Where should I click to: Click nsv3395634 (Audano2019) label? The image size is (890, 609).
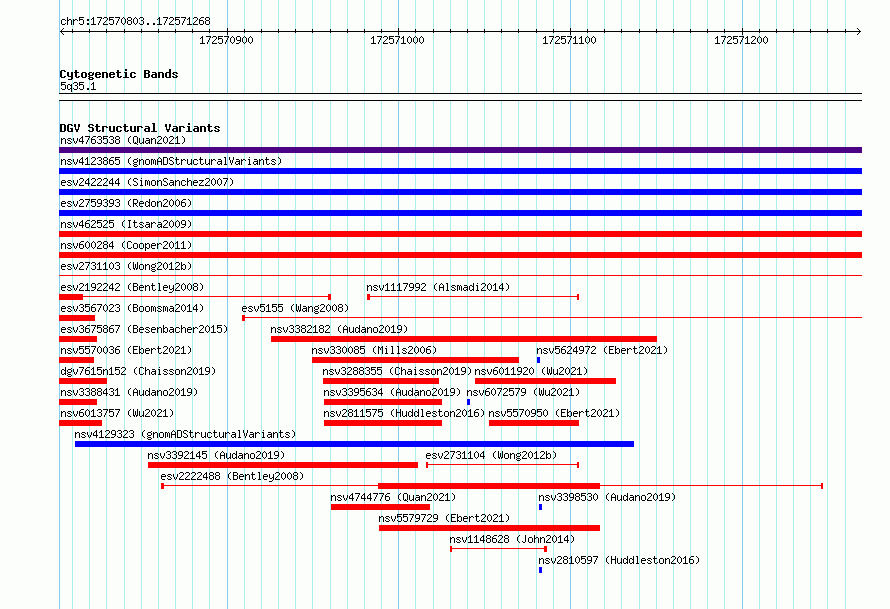tap(392, 392)
